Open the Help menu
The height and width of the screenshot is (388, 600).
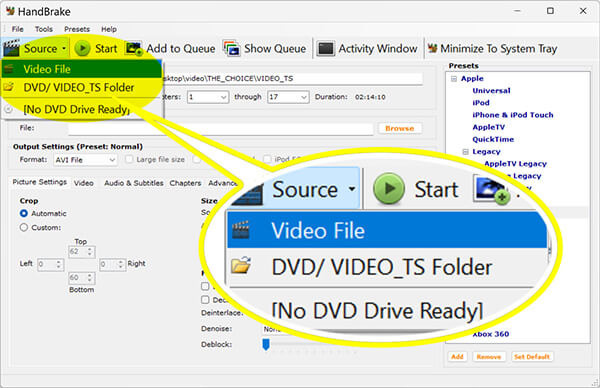(109, 29)
